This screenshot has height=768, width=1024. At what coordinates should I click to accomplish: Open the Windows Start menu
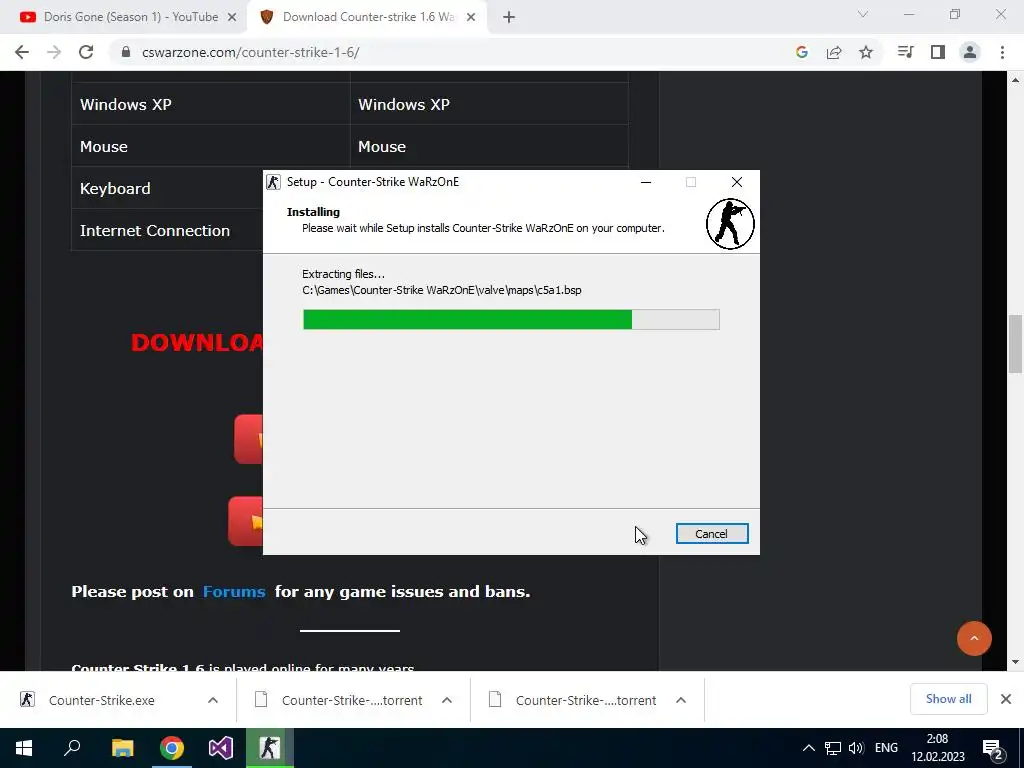[24, 748]
